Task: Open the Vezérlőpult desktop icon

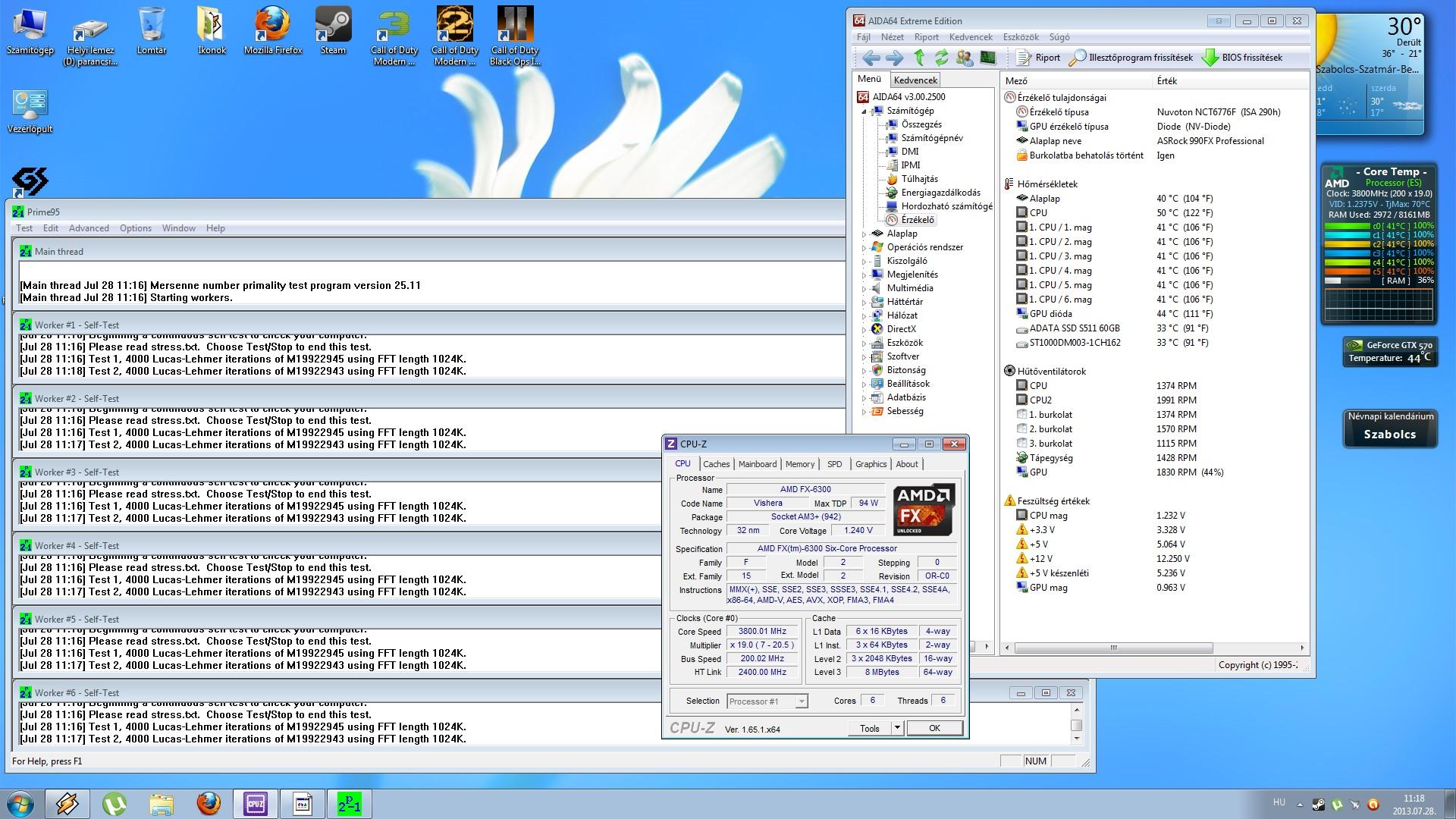Action: coord(30,111)
